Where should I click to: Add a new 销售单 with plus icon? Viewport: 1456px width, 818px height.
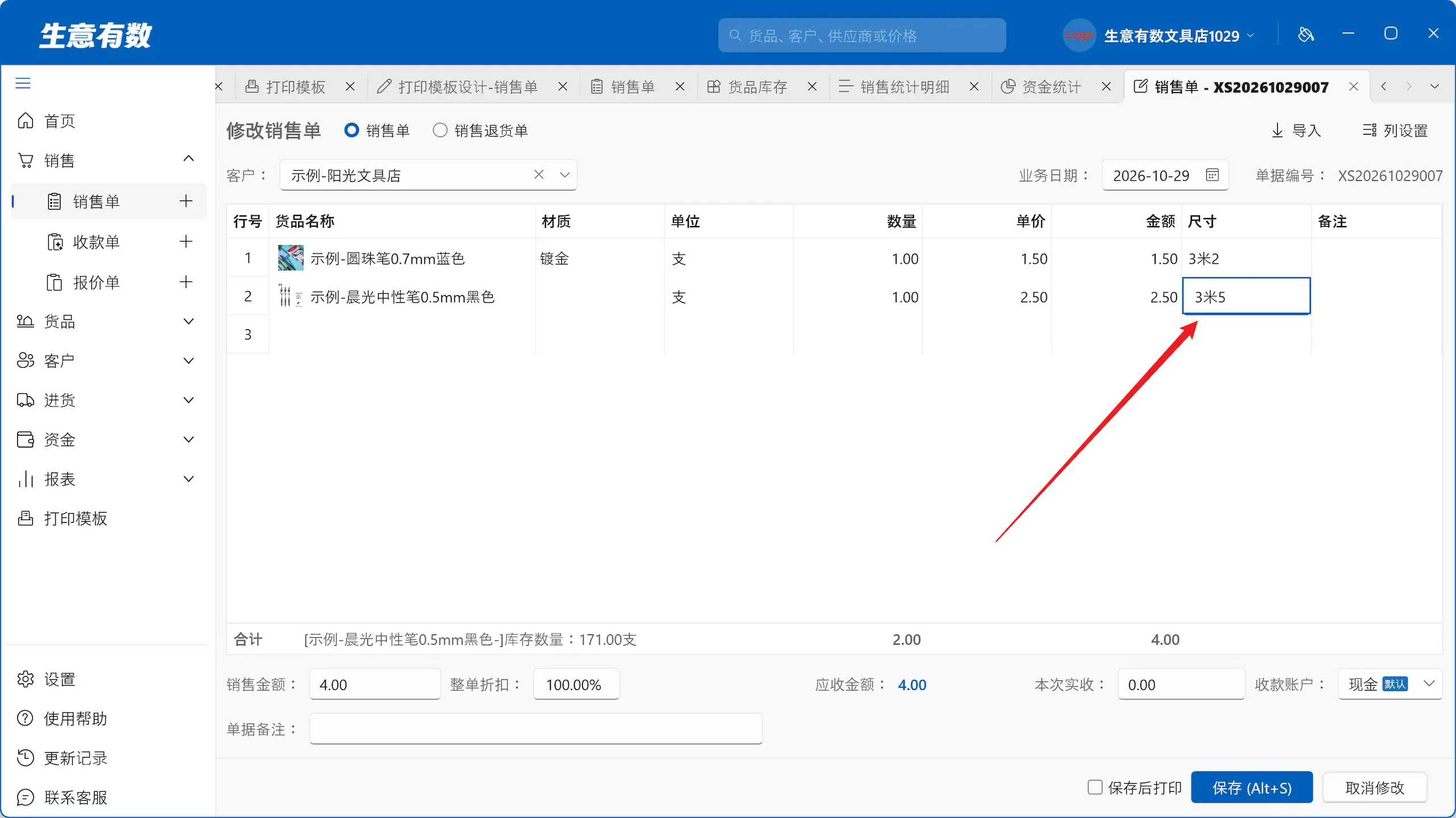click(x=186, y=201)
